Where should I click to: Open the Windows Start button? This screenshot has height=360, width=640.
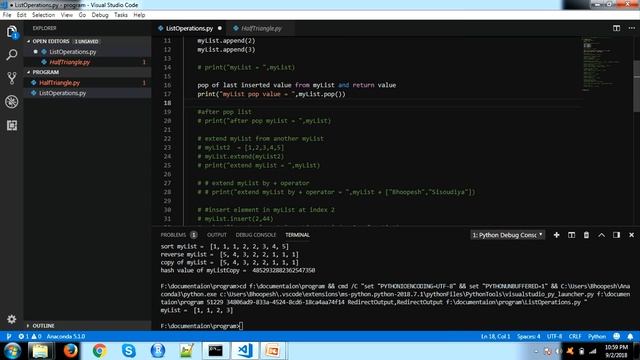click(x=13, y=351)
